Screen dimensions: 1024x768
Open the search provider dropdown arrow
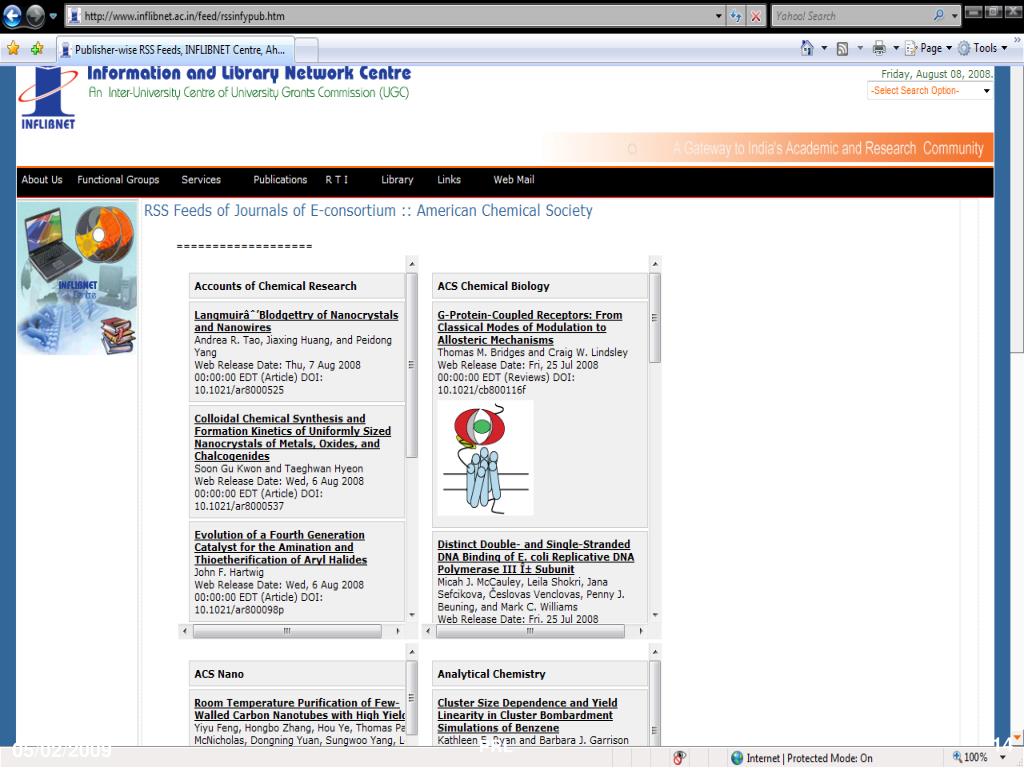[955, 16]
